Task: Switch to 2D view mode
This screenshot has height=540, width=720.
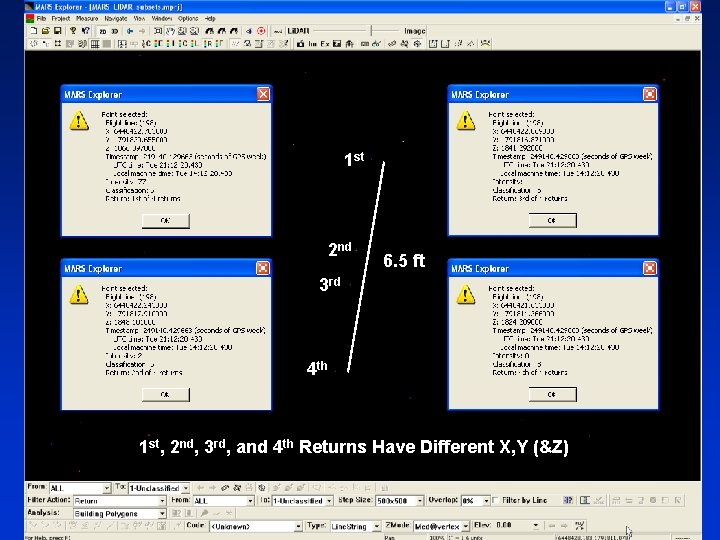Action: pyautogui.click(x=103, y=31)
